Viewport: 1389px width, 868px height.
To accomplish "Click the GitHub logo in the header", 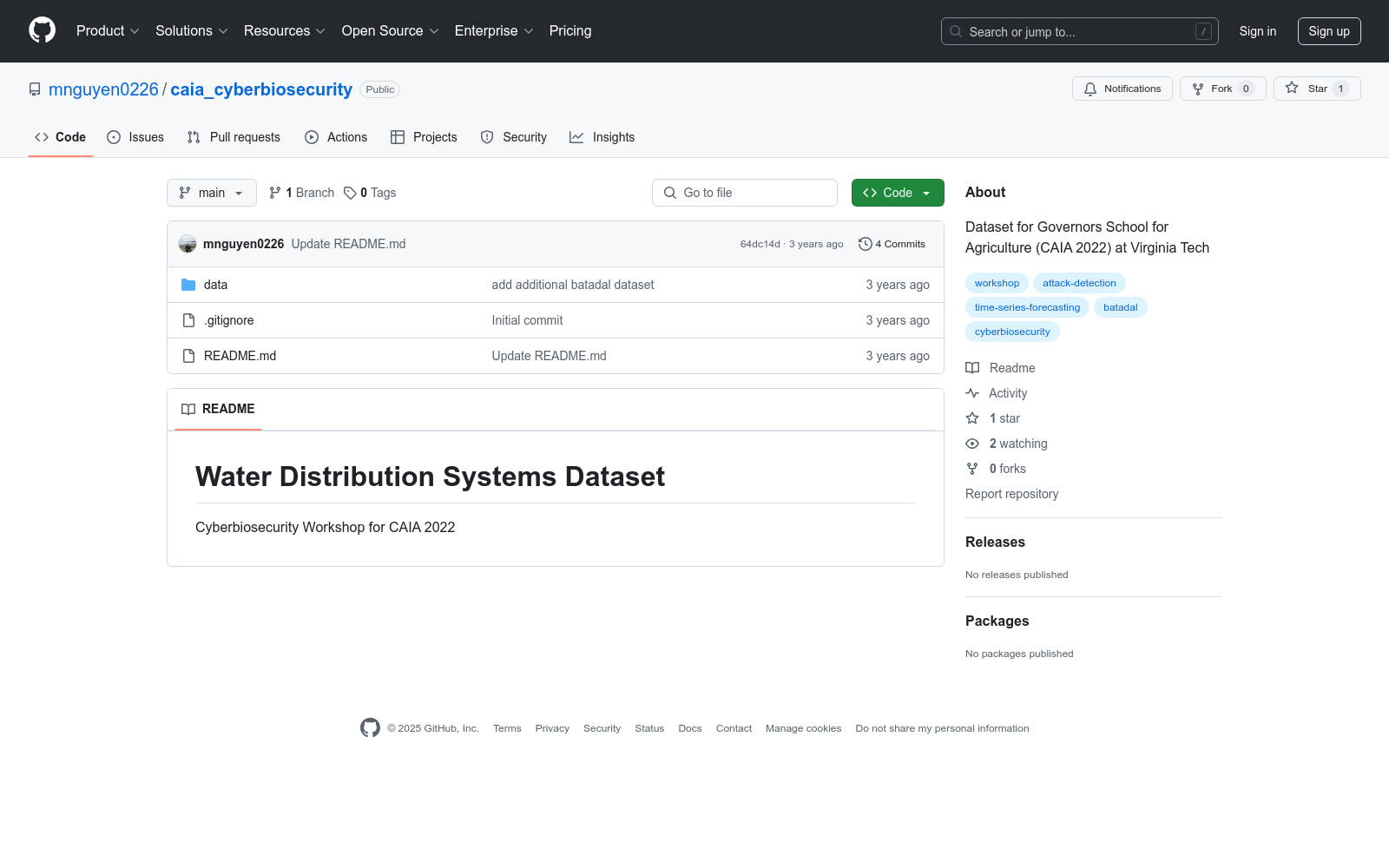I will tap(42, 30).
